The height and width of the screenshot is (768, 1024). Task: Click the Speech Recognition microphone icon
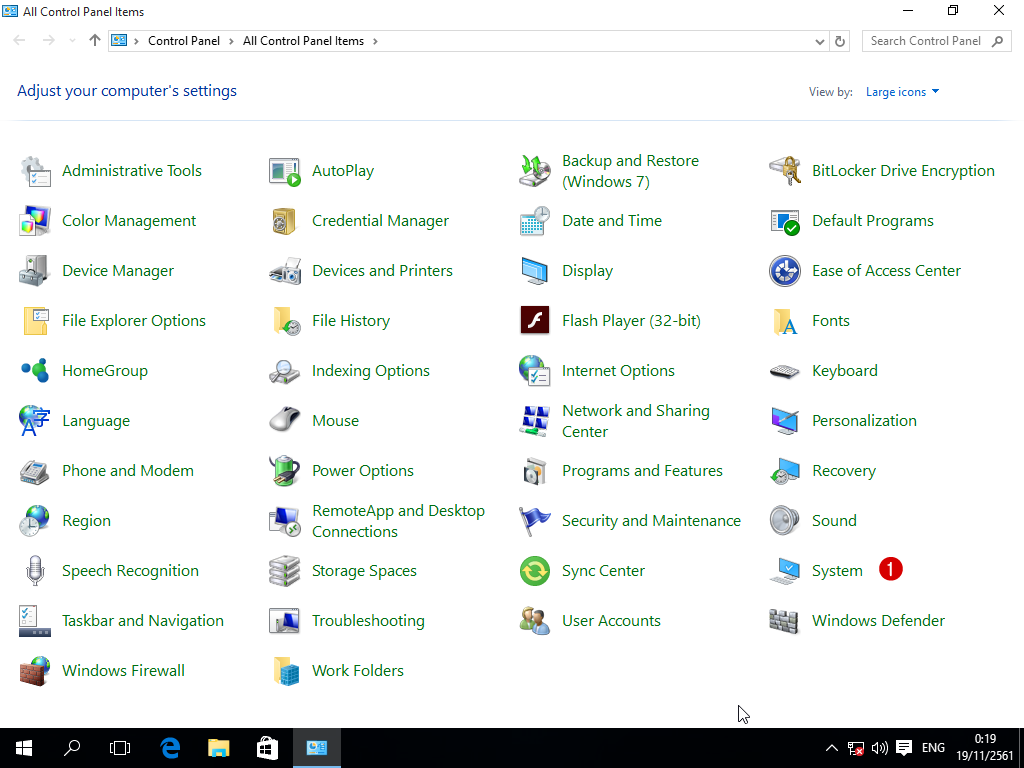[x=35, y=571]
